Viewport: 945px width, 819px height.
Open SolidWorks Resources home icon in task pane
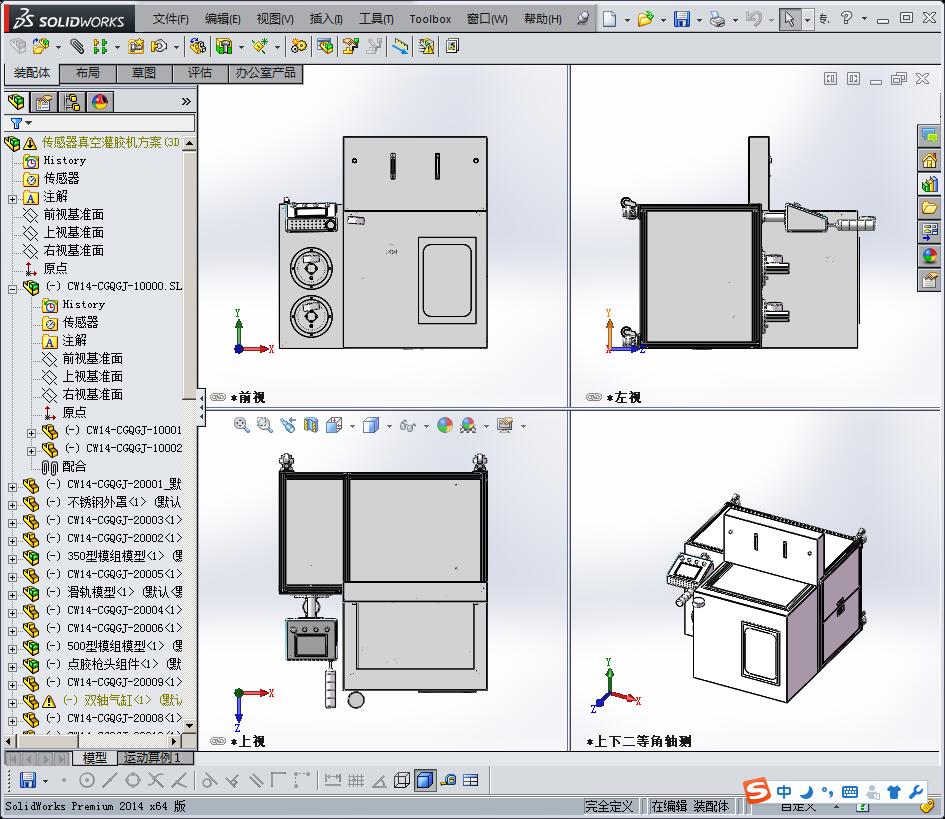pyautogui.click(x=929, y=160)
